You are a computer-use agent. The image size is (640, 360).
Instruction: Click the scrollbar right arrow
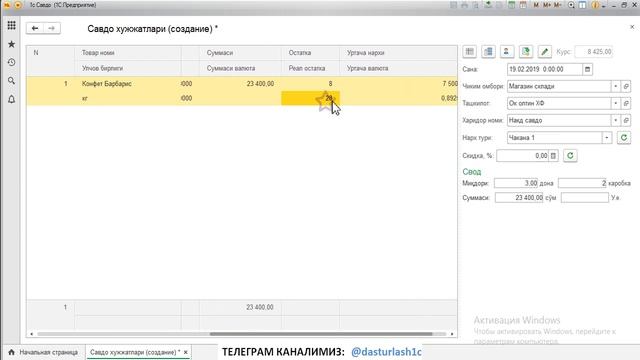[452, 334]
